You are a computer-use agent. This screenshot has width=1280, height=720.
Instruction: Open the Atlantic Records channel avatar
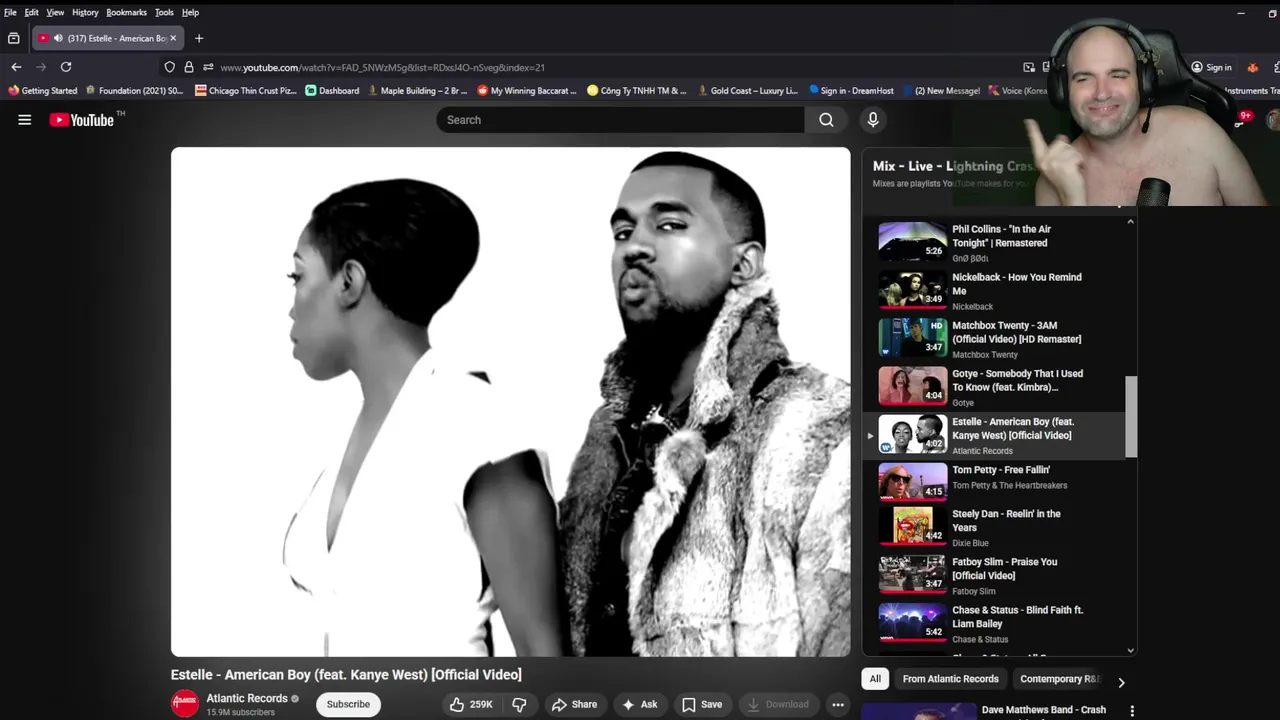point(185,704)
